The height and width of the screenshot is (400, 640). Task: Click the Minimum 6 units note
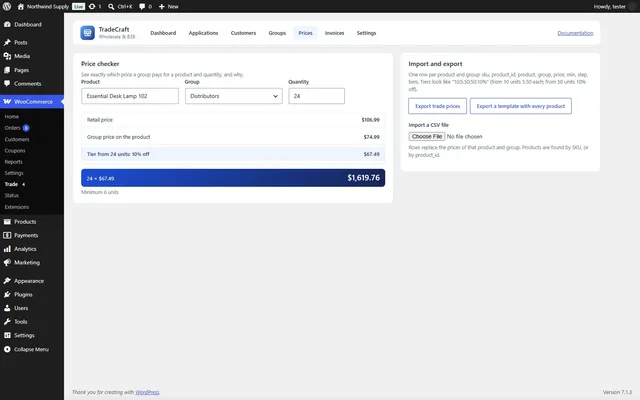point(100,192)
